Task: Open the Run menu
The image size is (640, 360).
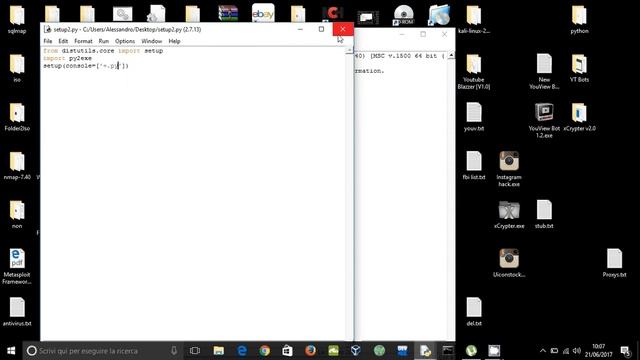Action: point(104,41)
